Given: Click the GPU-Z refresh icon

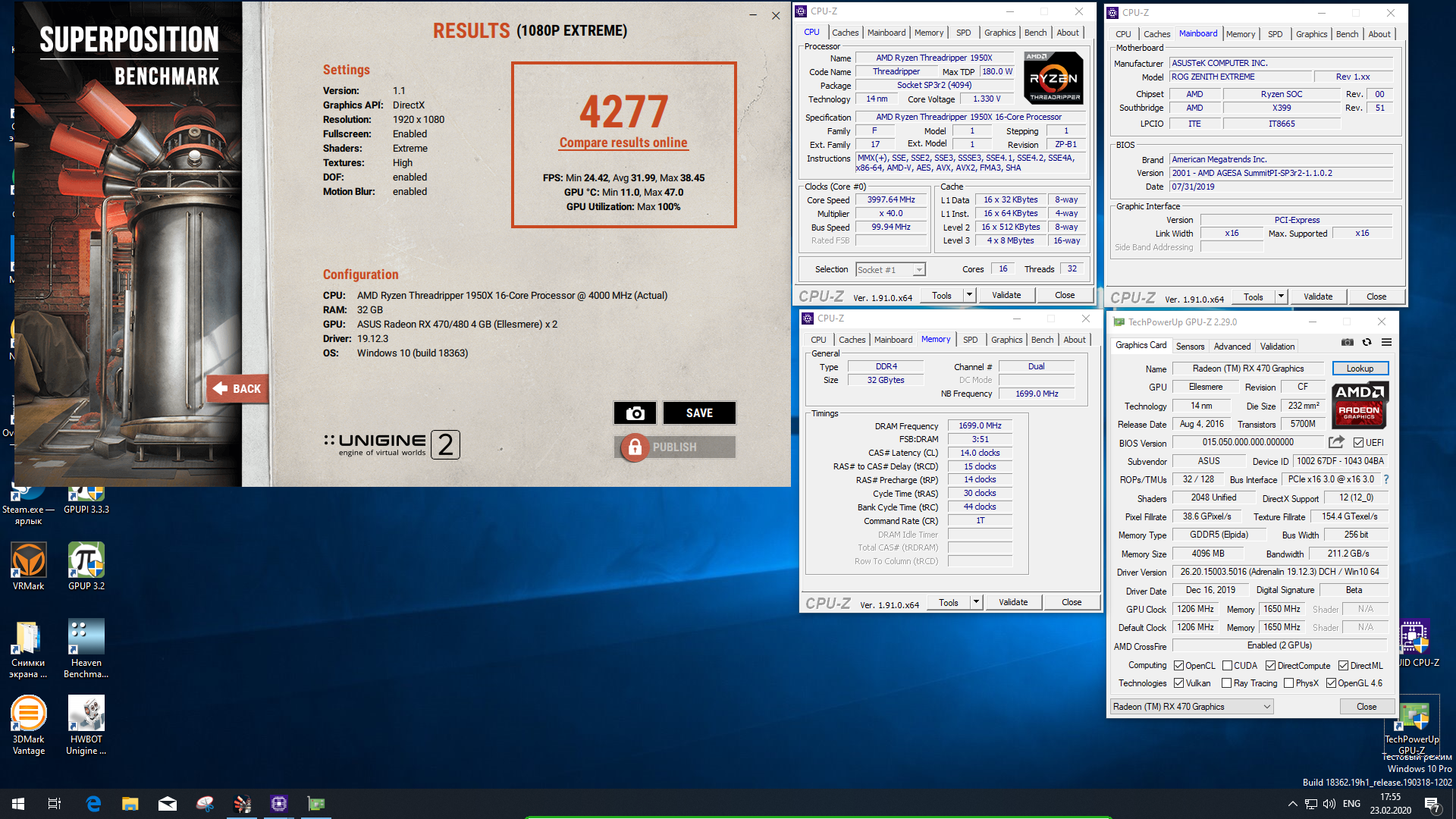Looking at the screenshot, I should [1367, 343].
